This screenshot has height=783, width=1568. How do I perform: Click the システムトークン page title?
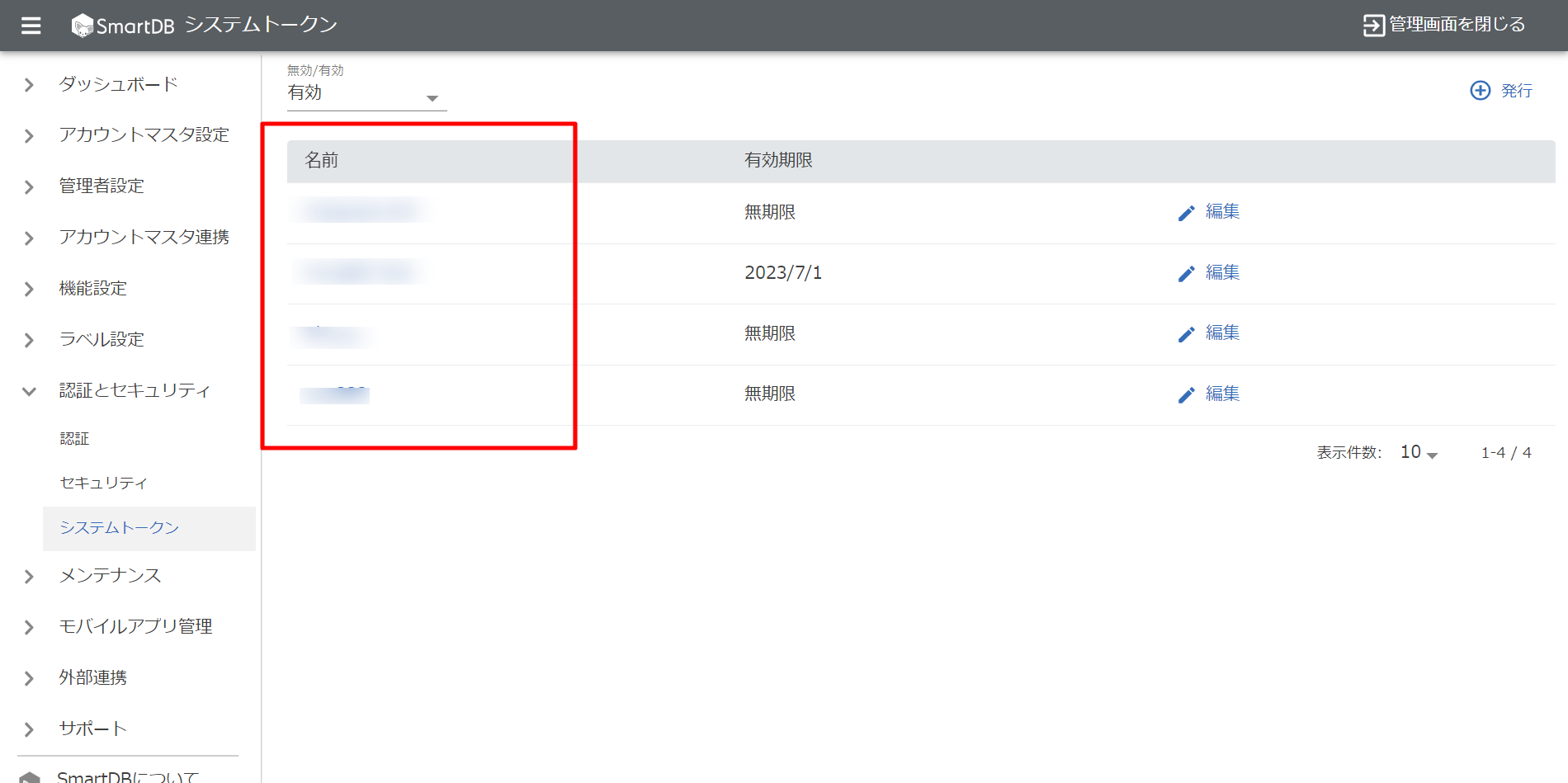click(261, 25)
